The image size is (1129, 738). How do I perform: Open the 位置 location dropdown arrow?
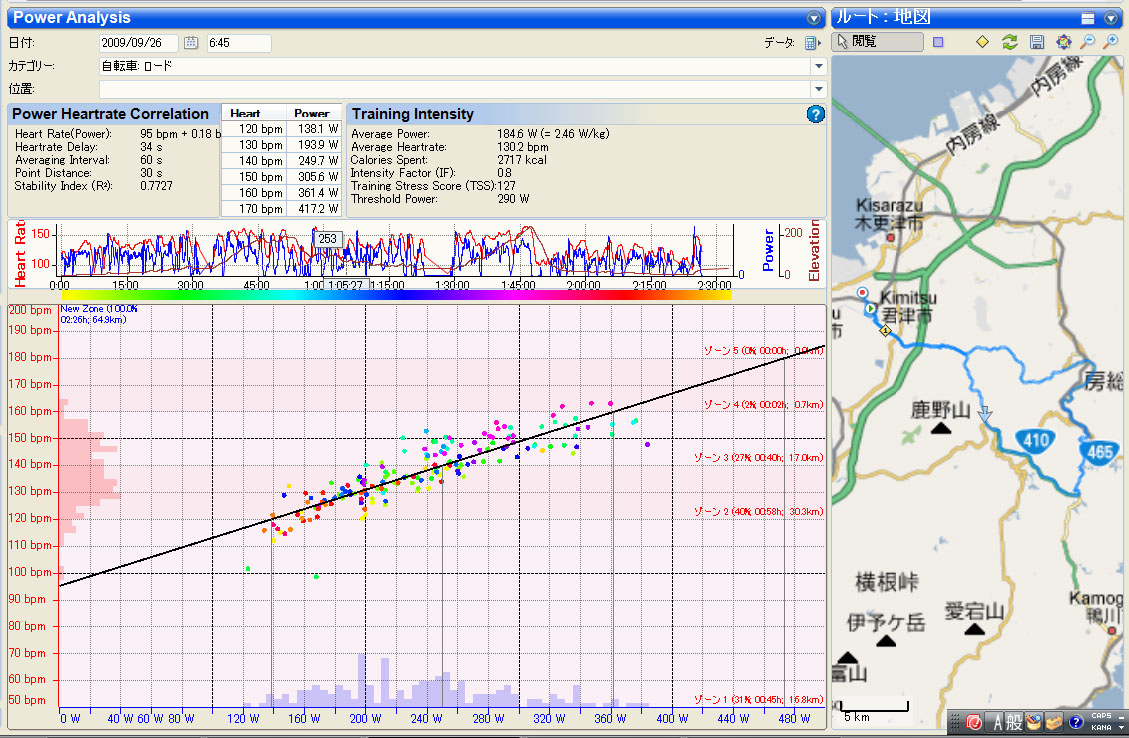pyautogui.click(x=819, y=89)
